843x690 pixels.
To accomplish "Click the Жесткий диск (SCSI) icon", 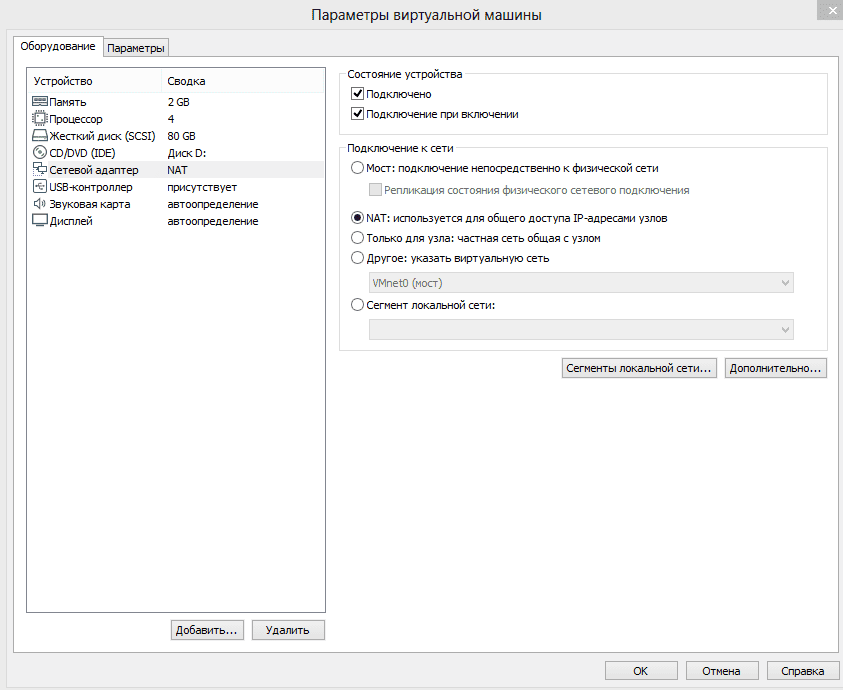I will [x=40, y=136].
